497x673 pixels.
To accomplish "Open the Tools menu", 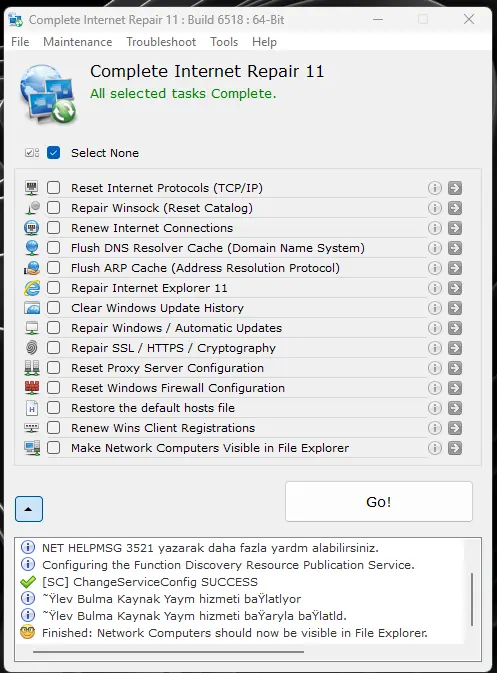I will 224,42.
